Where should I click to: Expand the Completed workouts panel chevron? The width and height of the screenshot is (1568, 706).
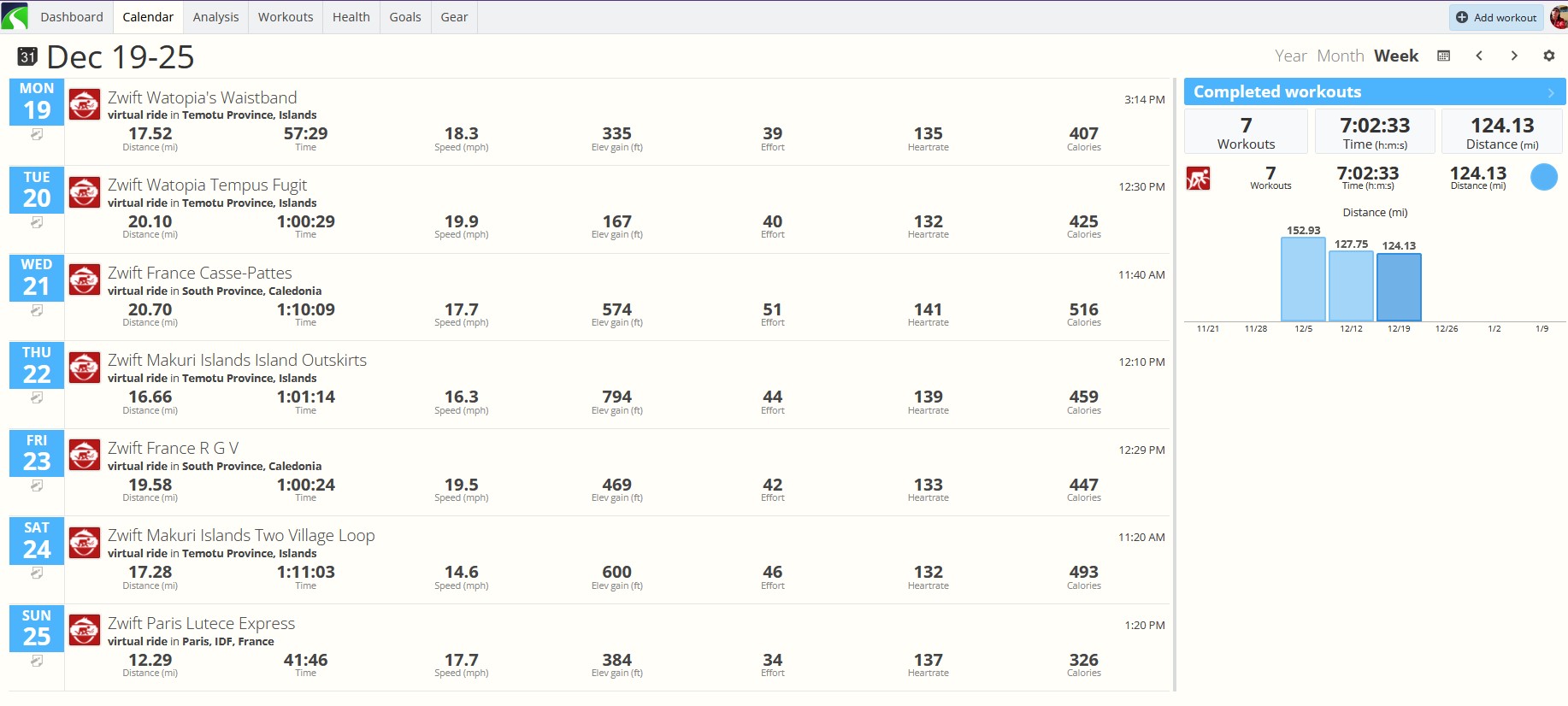tap(1551, 92)
